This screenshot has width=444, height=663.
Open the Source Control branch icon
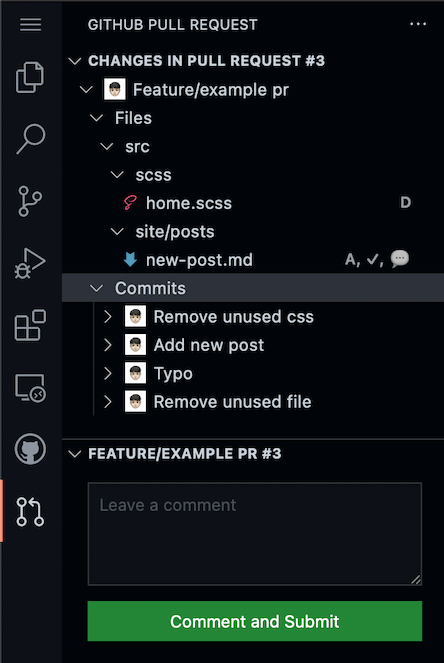tap(30, 201)
